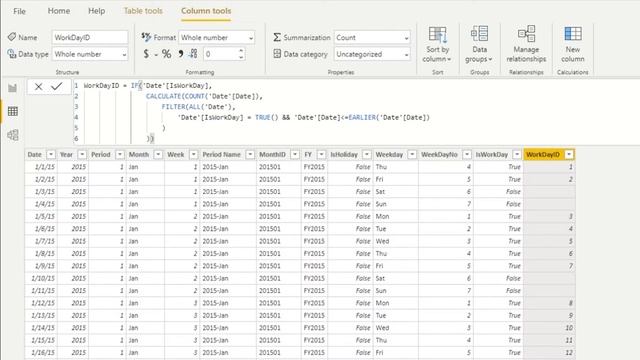Click Manage relationships icon

coord(526,34)
